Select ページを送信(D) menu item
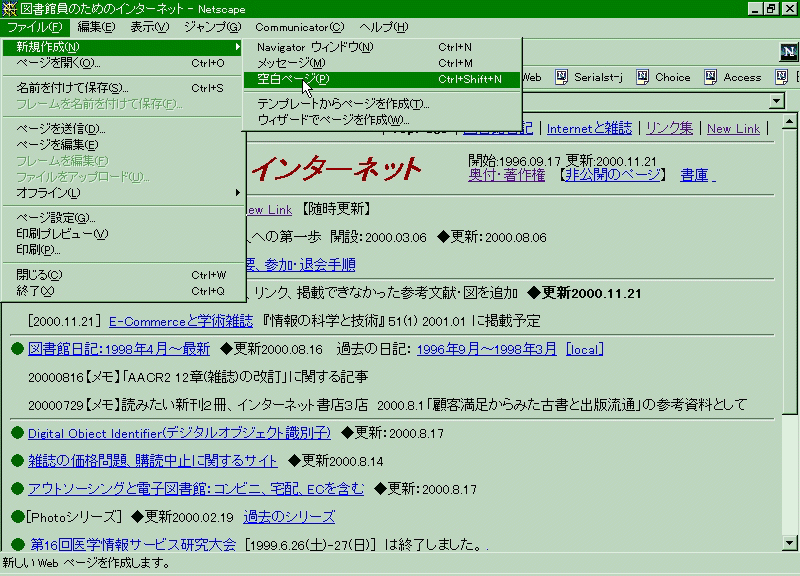This screenshot has height=576, width=800. (x=122, y=129)
